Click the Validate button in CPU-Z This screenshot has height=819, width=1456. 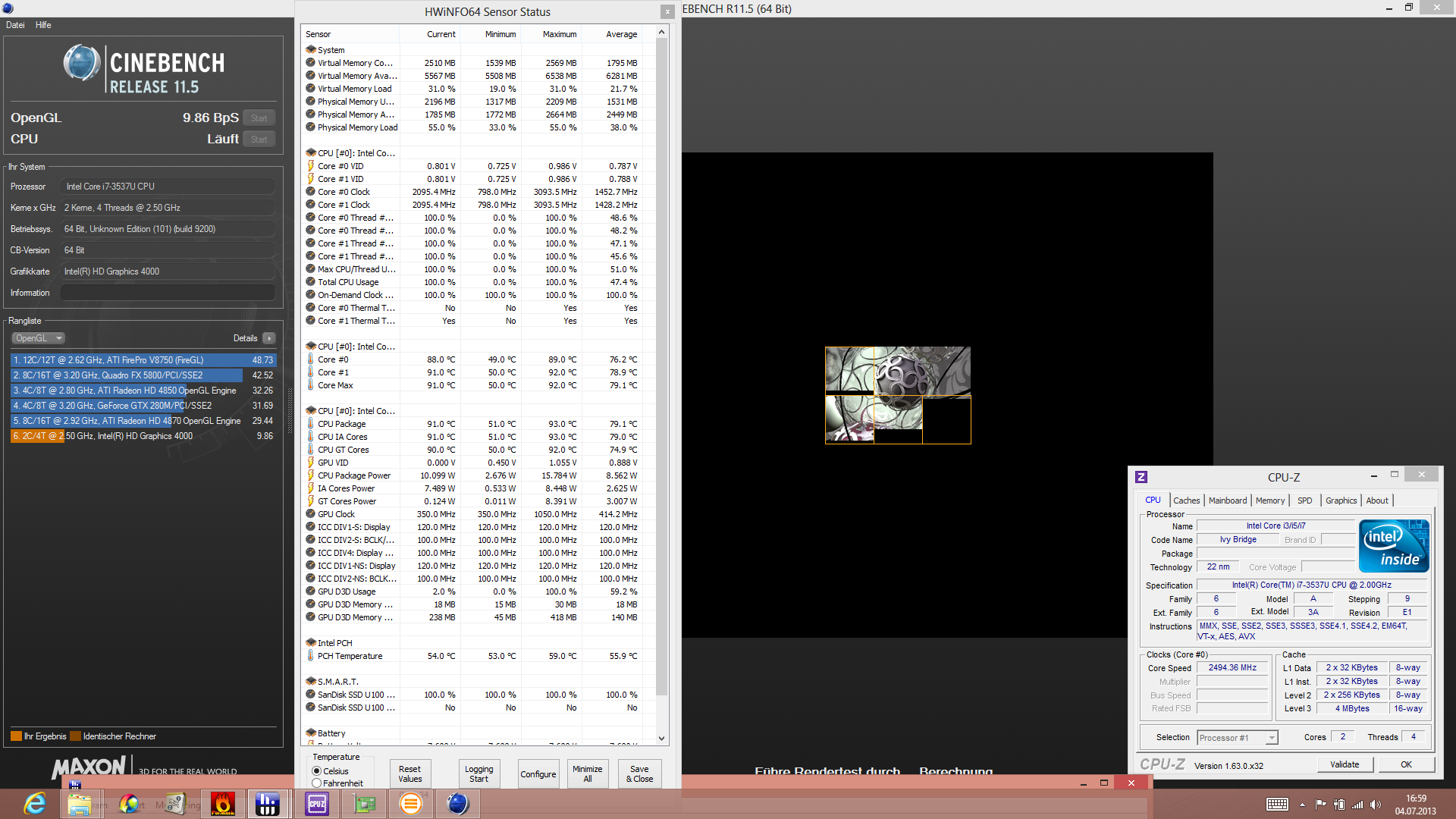(x=1344, y=764)
